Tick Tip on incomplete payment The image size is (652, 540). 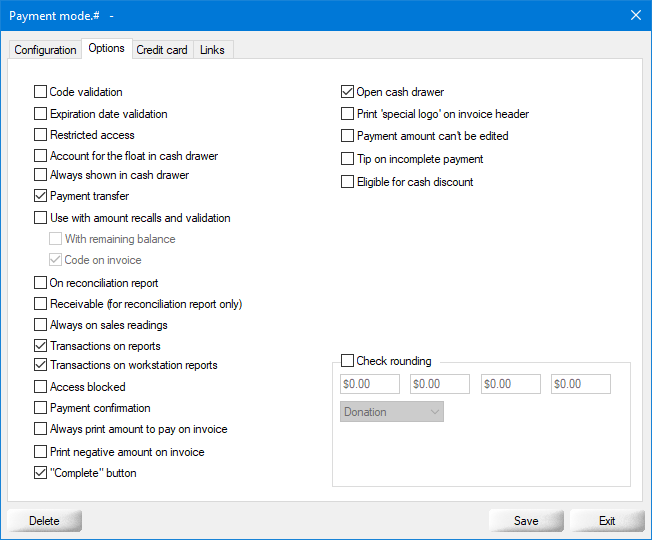click(348, 159)
